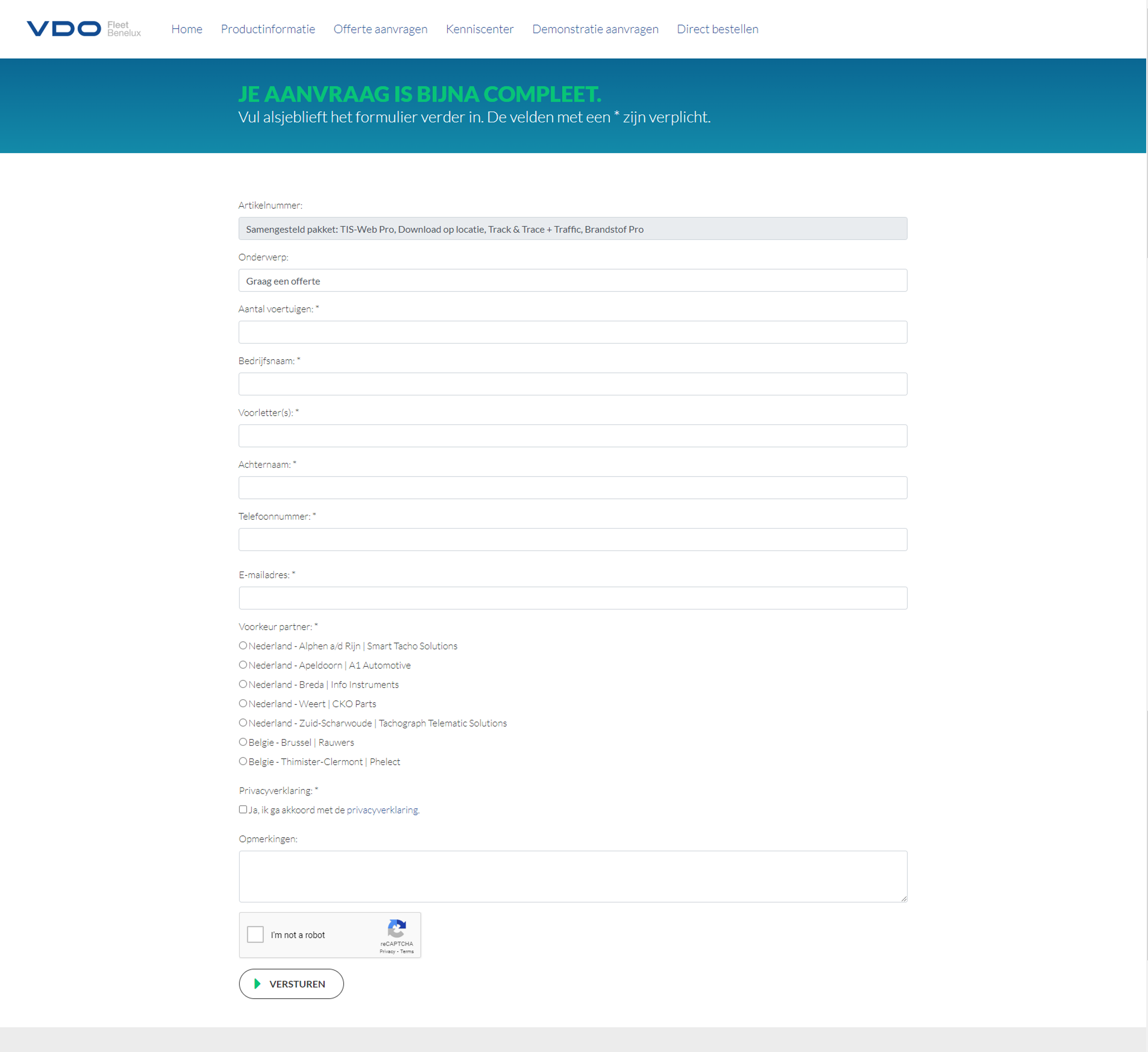Focus the Bedrijfsnaam input field
The height and width of the screenshot is (1052, 1148).
(x=572, y=384)
